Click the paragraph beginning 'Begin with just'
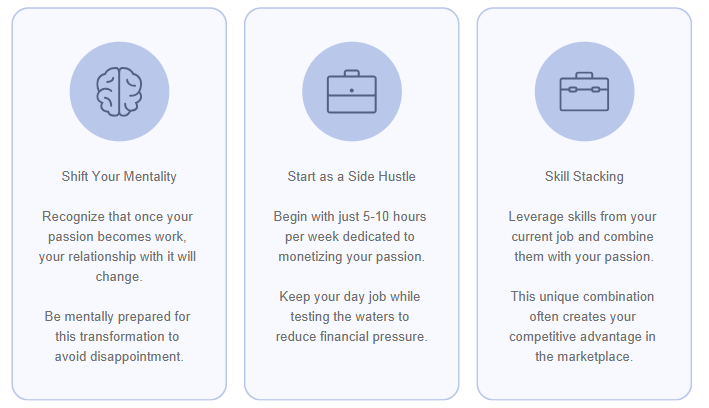Viewport: 709px width, 408px height. point(351,236)
